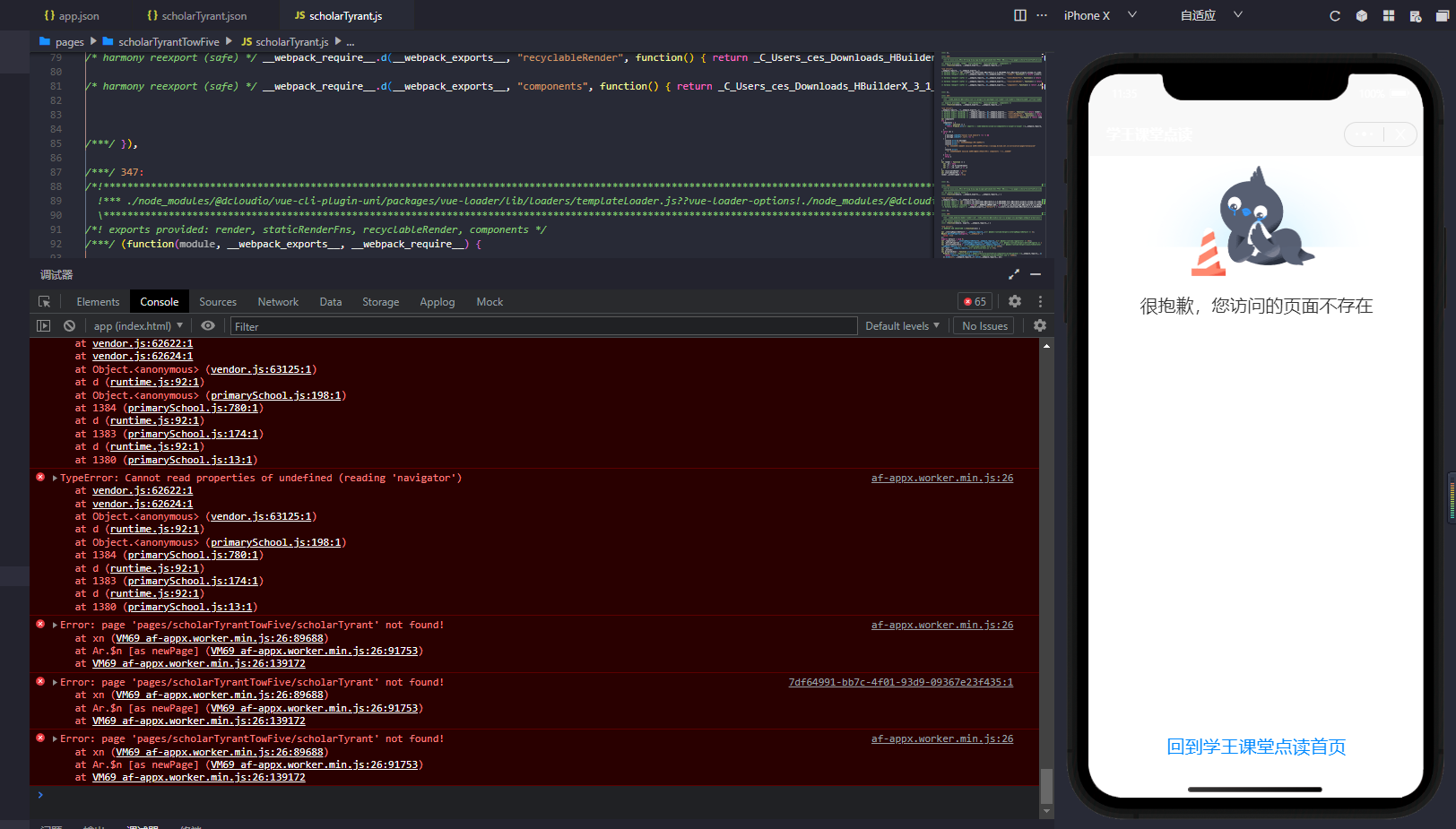Minimize the debugger panel

pos(1036,274)
